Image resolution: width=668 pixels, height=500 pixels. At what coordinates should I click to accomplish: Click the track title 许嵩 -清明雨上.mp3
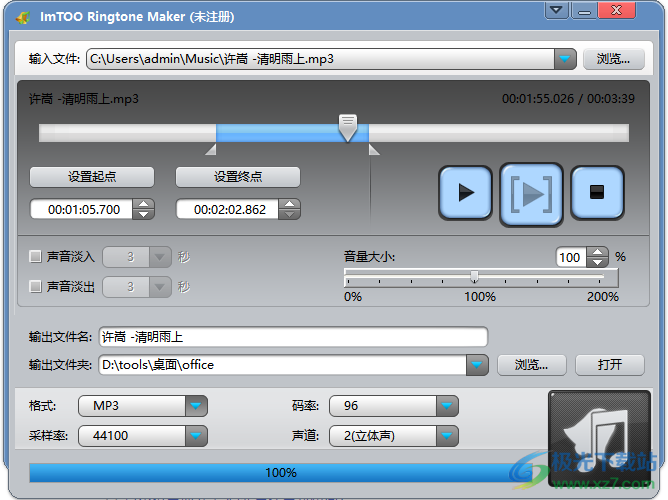tap(84, 99)
